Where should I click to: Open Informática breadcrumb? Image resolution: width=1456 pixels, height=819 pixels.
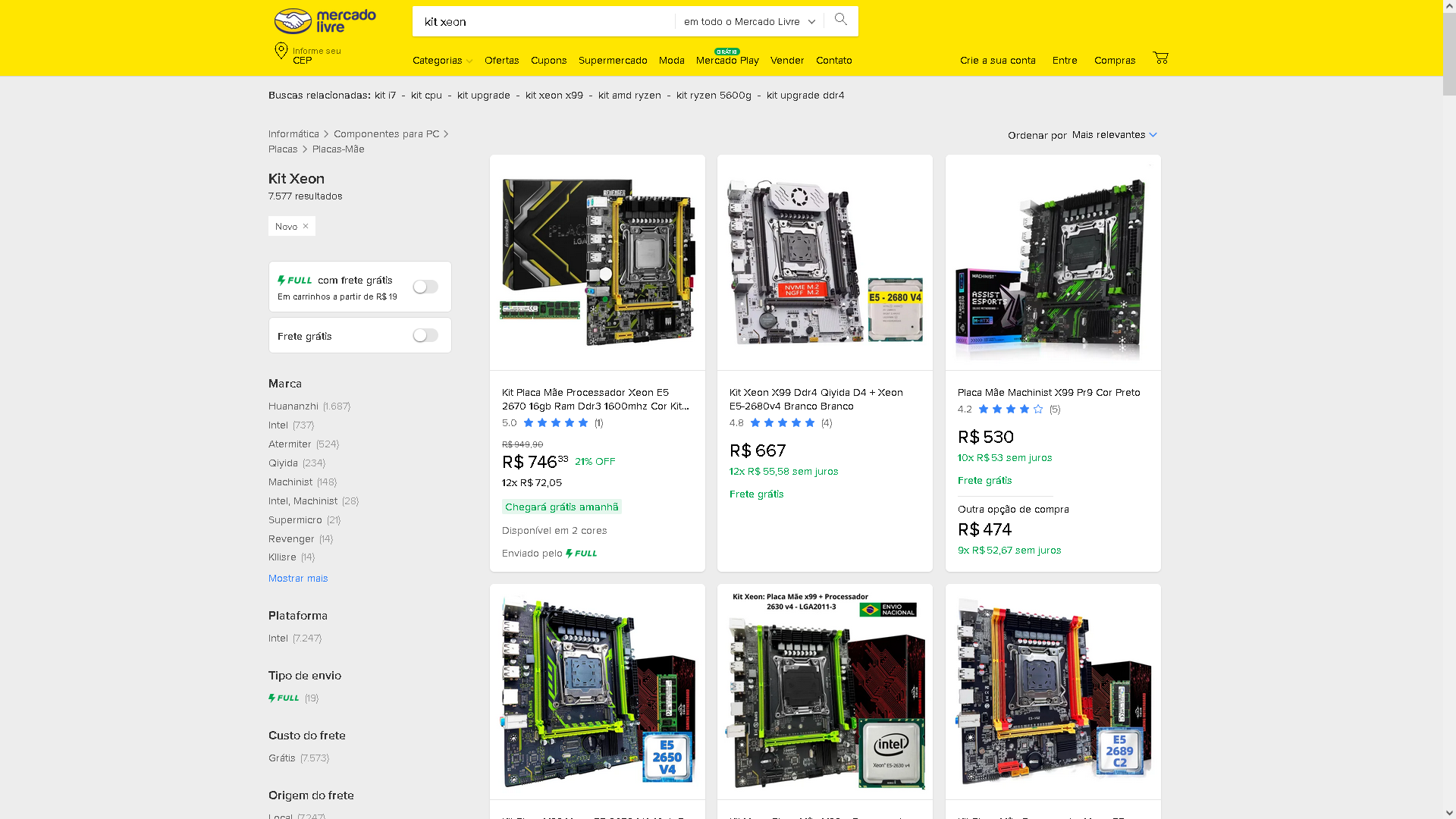(x=293, y=134)
